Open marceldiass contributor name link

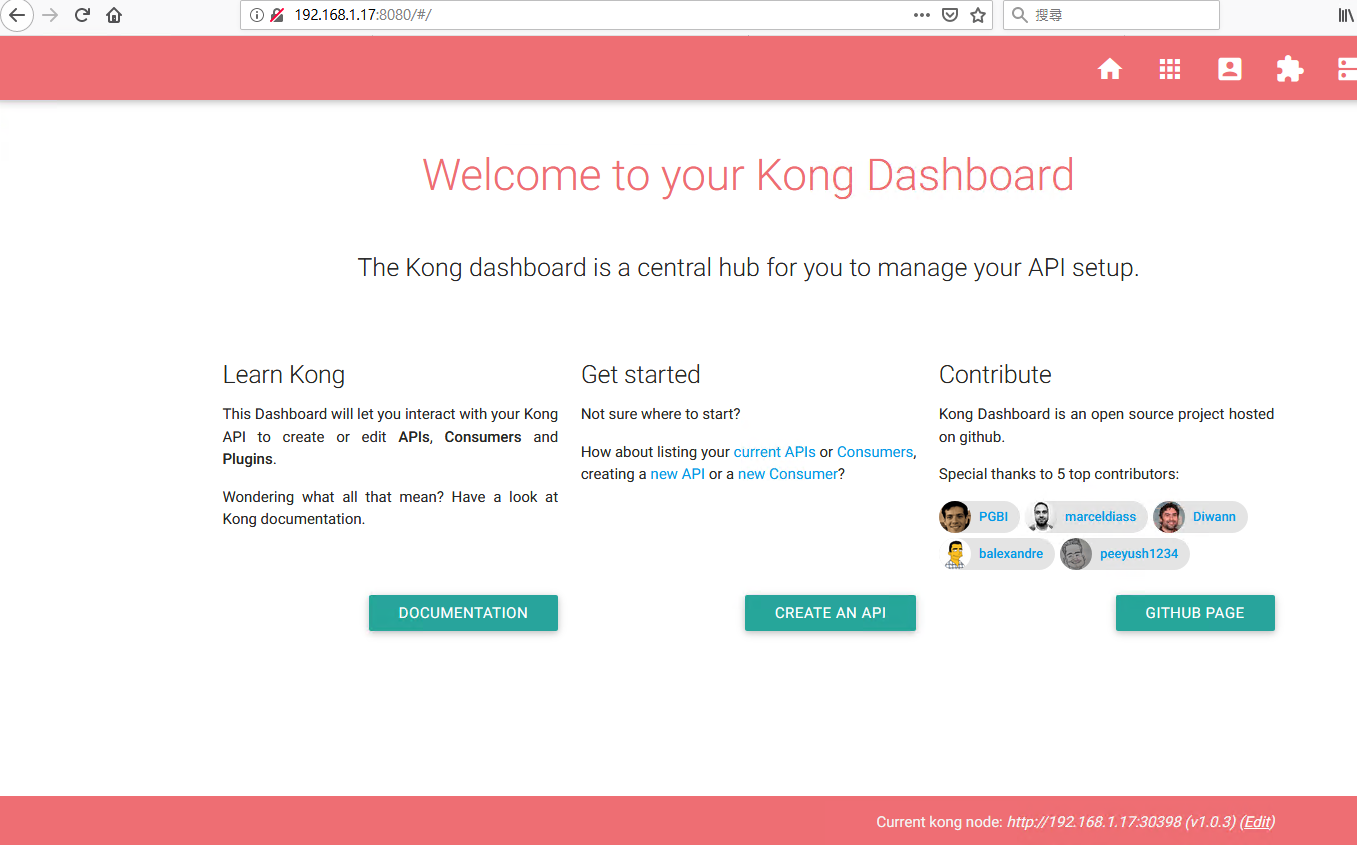(x=1100, y=517)
